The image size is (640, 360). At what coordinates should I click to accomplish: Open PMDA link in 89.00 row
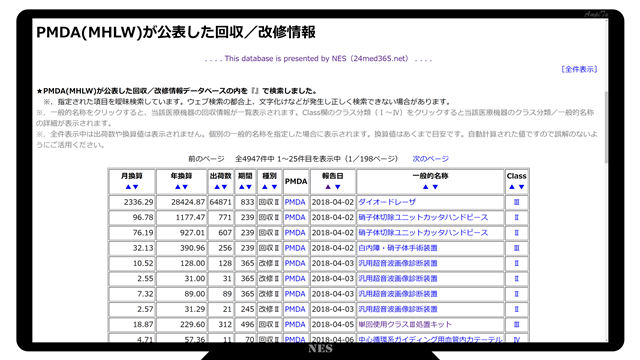pos(295,294)
